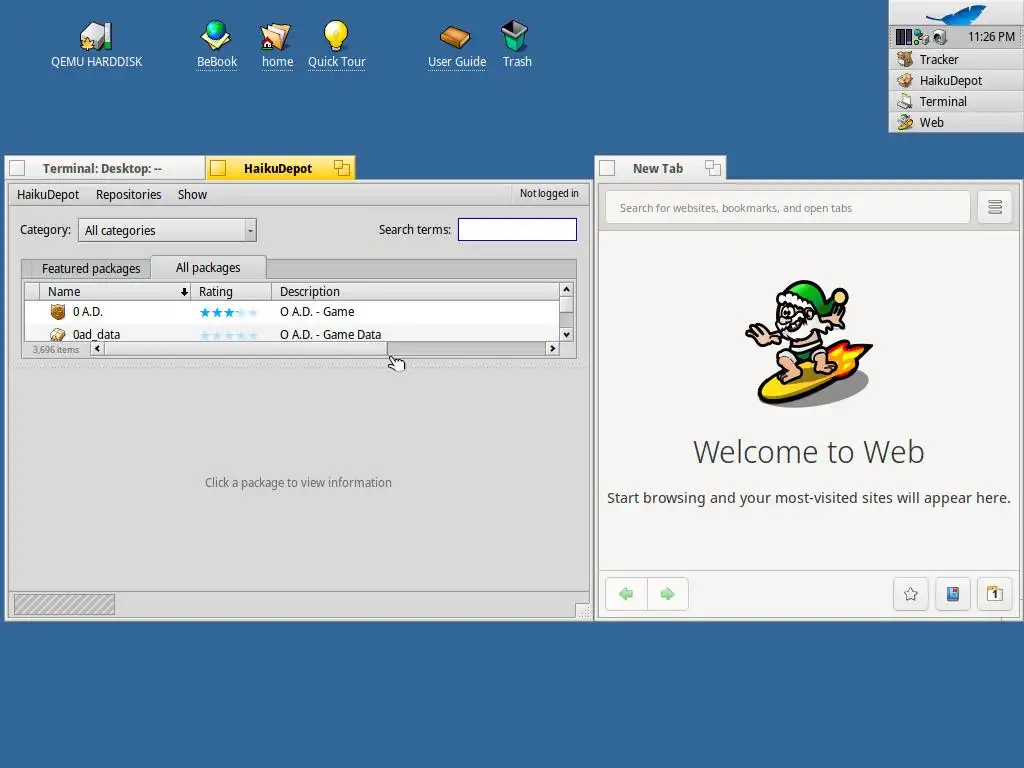Image resolution: width=1024 pixels, height=768 pixels.
Task: Select the Terminal: Desktop window tab
Action: 102,168
